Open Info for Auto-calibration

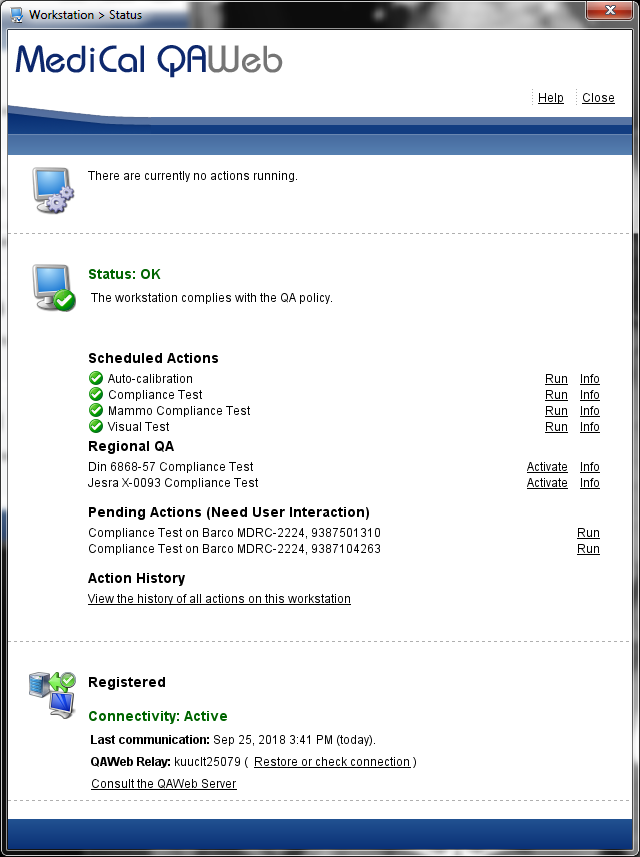[x=590, y=379]
